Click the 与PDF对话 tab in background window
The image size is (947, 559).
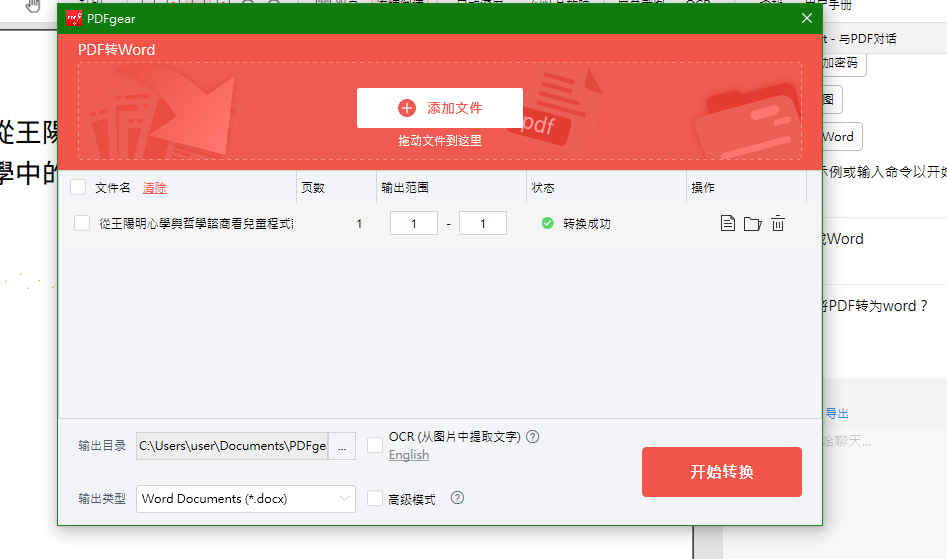point(867,39)
